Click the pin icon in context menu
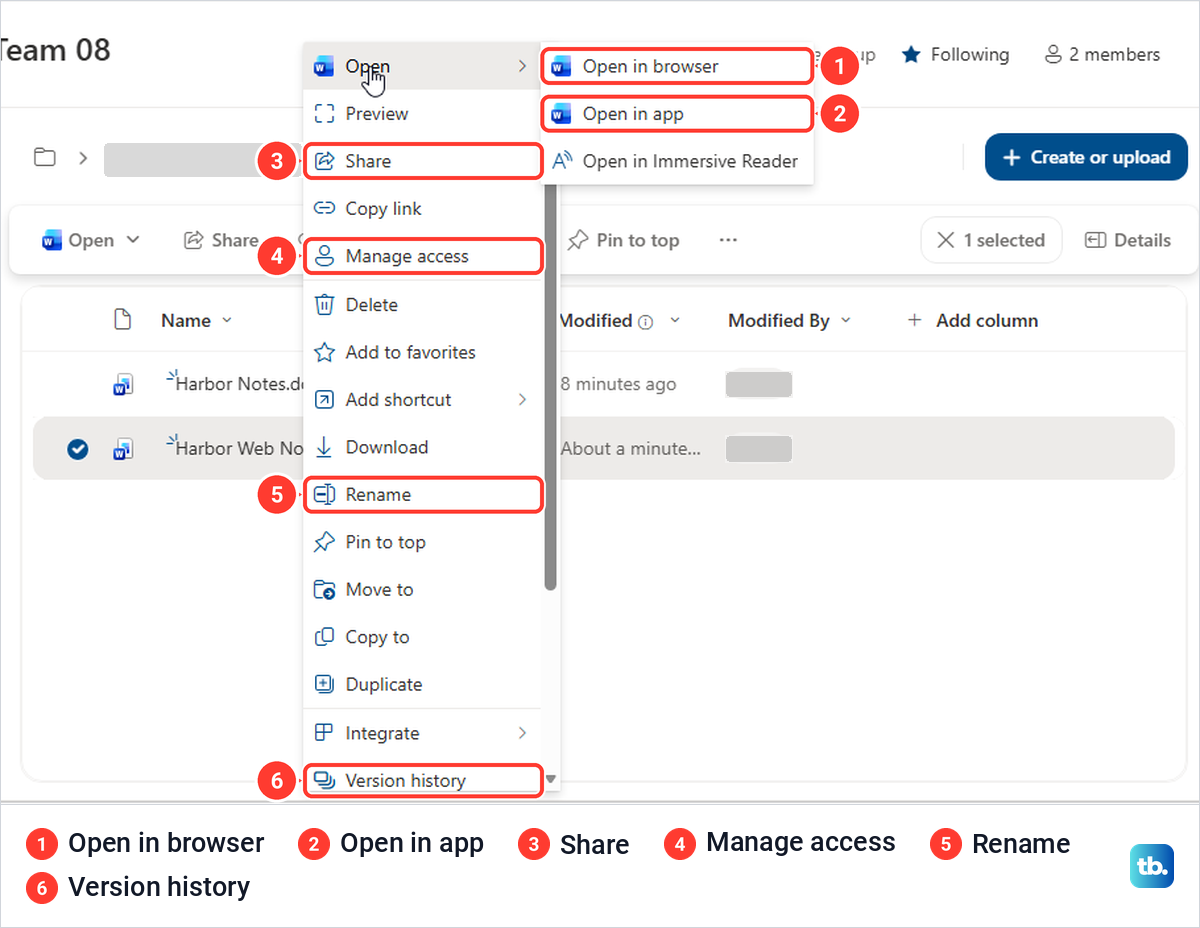 (x=324, y=542)
